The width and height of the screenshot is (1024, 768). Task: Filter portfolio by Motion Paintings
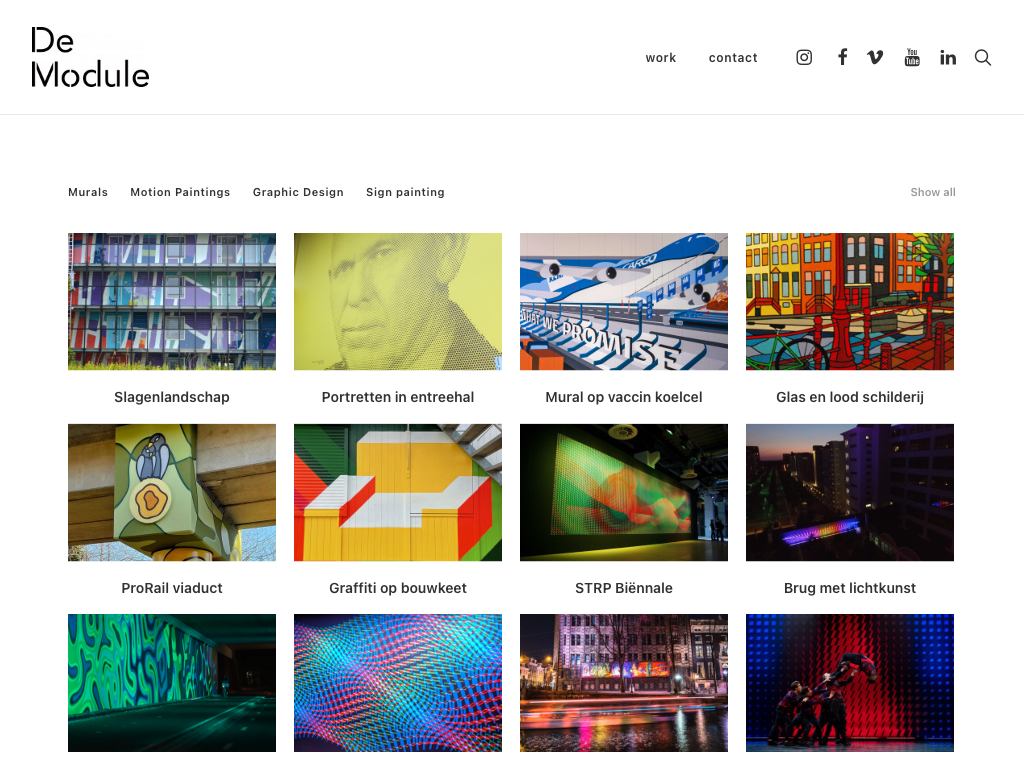click(x=180, y=192)
